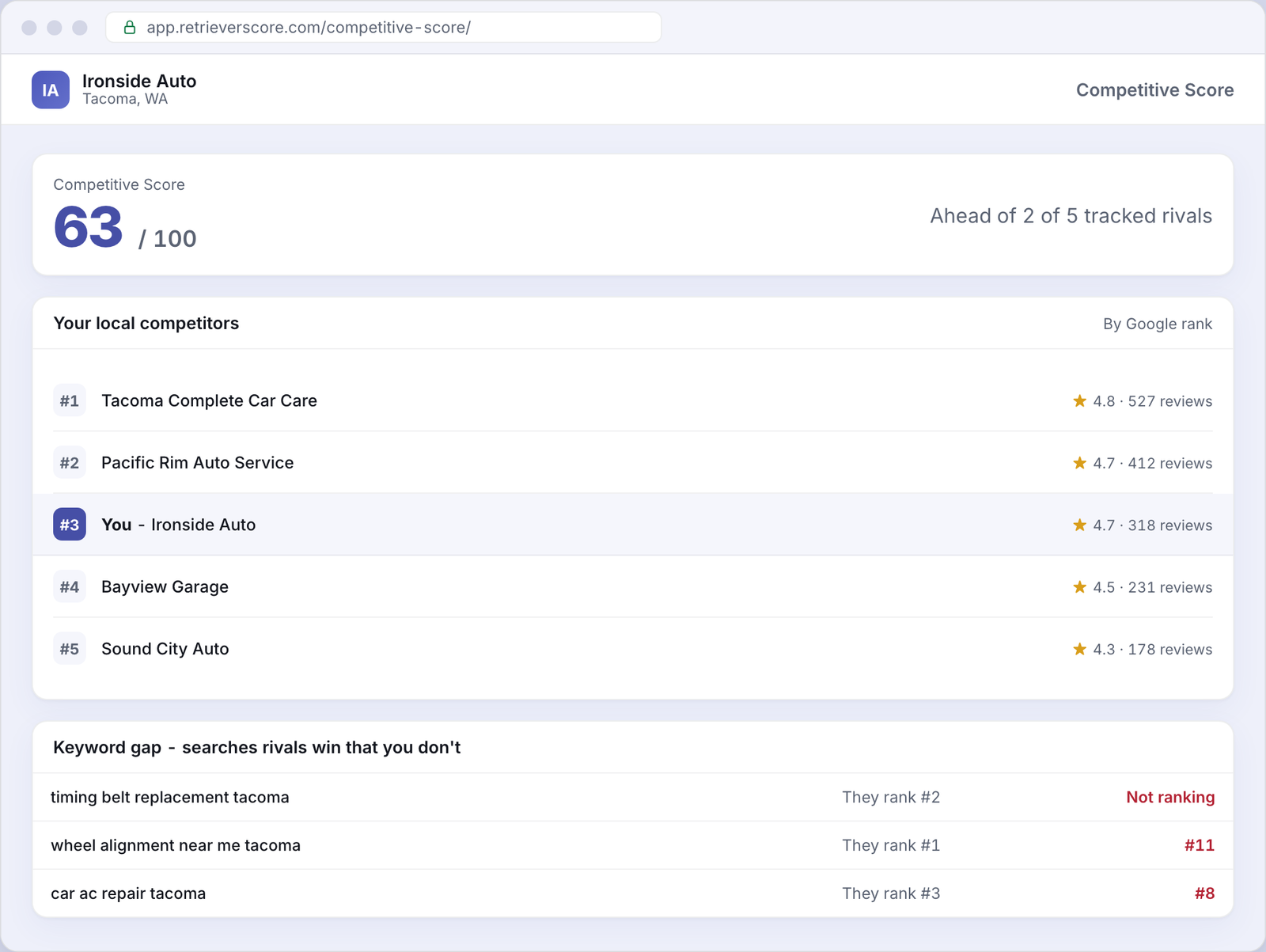Select keyword timing belt replacement tacoma
The image size is (1266, 952).
tap(170, 797)
